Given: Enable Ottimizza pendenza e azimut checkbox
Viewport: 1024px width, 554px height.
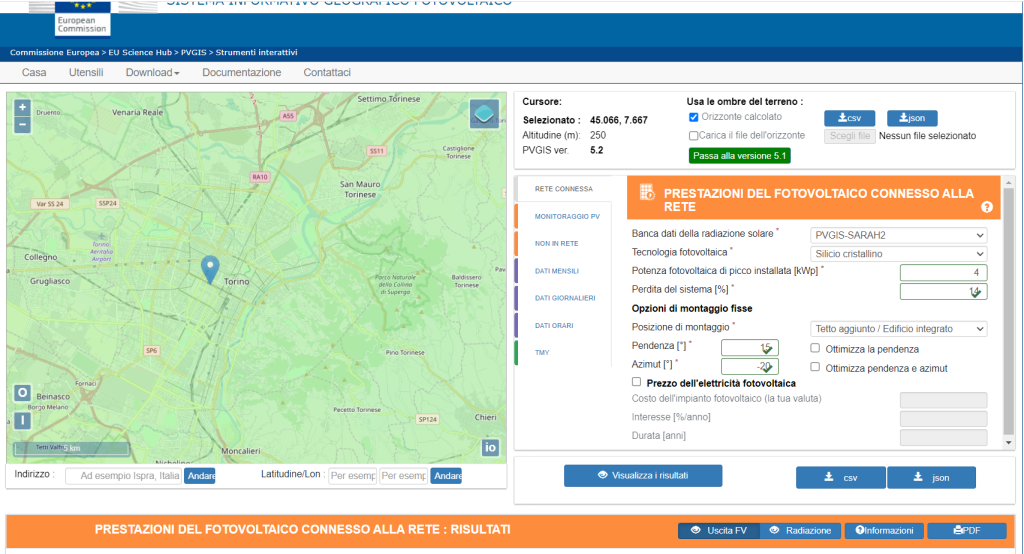Looking at the screenshot, I should click(x=815, y=367).
